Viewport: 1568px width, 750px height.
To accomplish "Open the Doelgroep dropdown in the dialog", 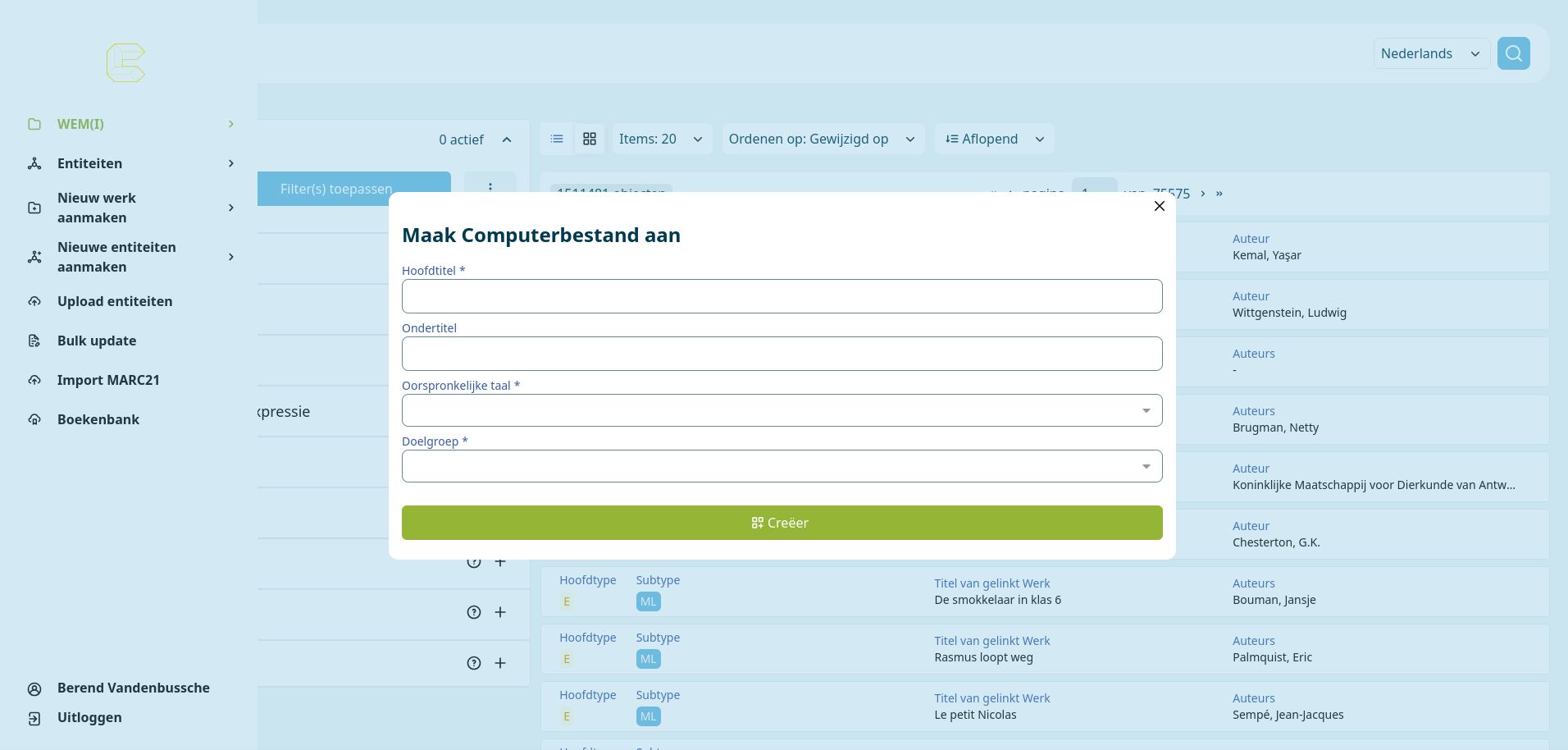I will pyautogui.click(x=1146, y=466).
